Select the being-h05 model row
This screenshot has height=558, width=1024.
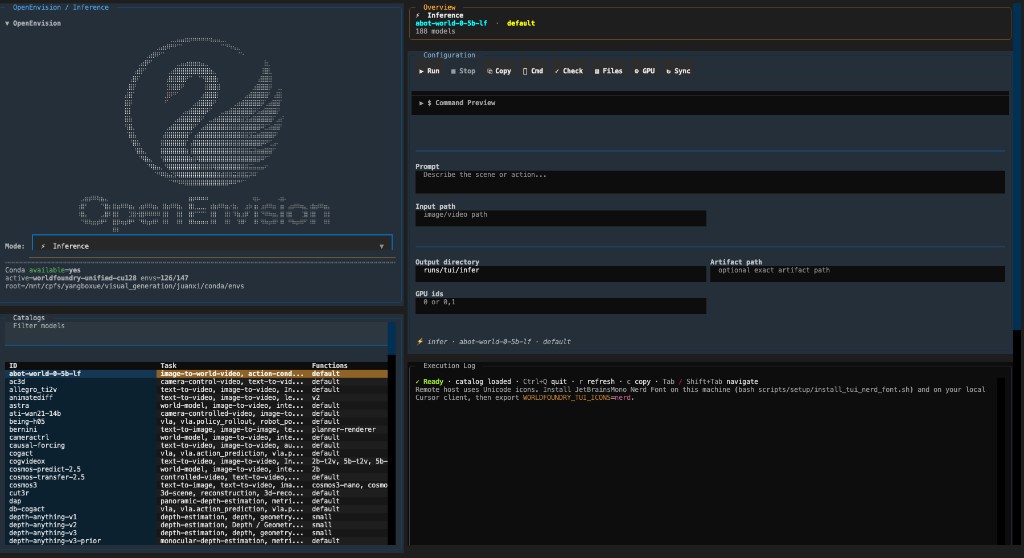tap(196, 421)
